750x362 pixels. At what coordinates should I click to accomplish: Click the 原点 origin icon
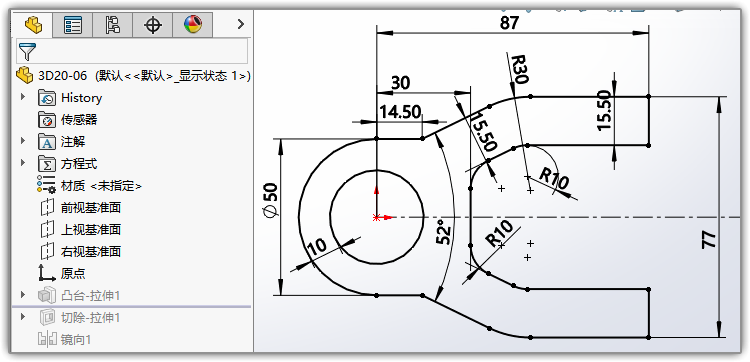tap(46, 273)
